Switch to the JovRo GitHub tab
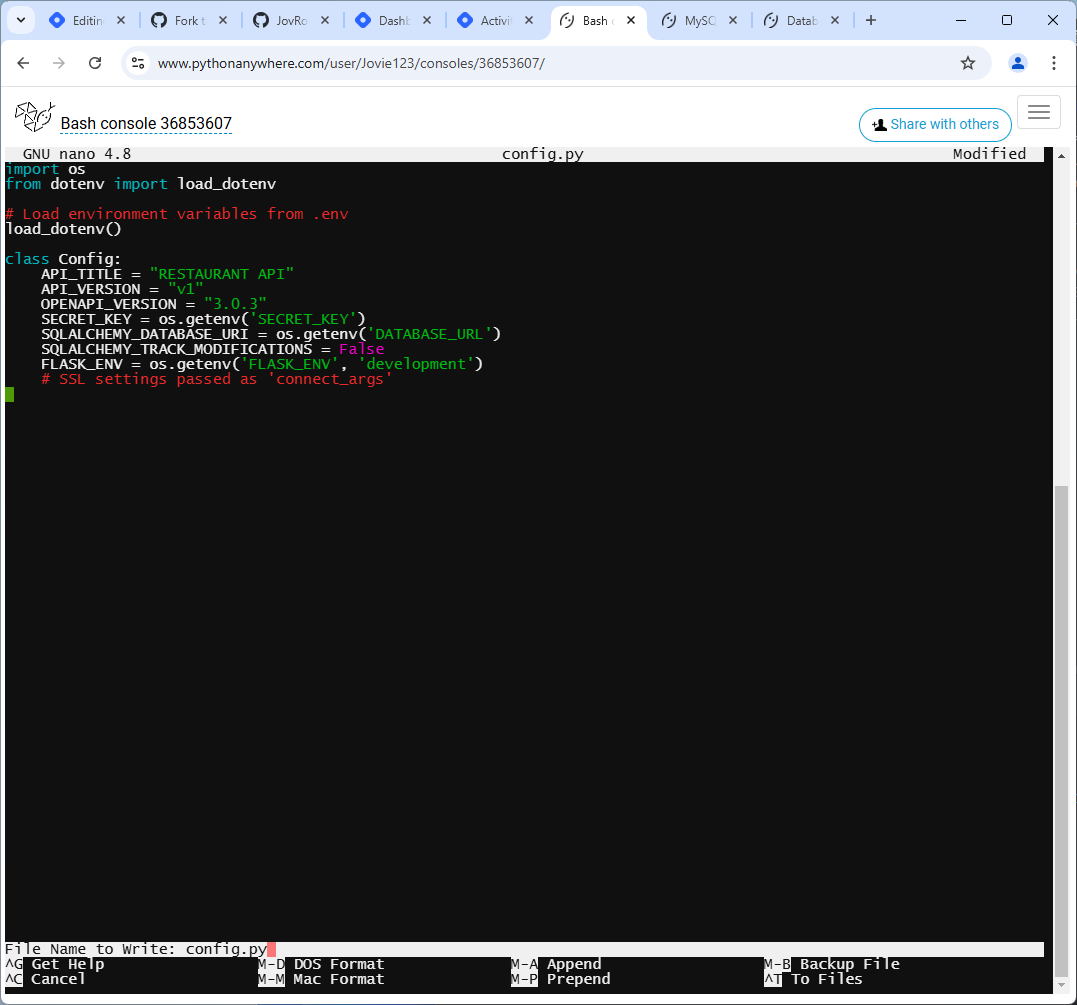Image resolution: width=1077 pixels, height=1005 pixels. click(x=281, y=21)
